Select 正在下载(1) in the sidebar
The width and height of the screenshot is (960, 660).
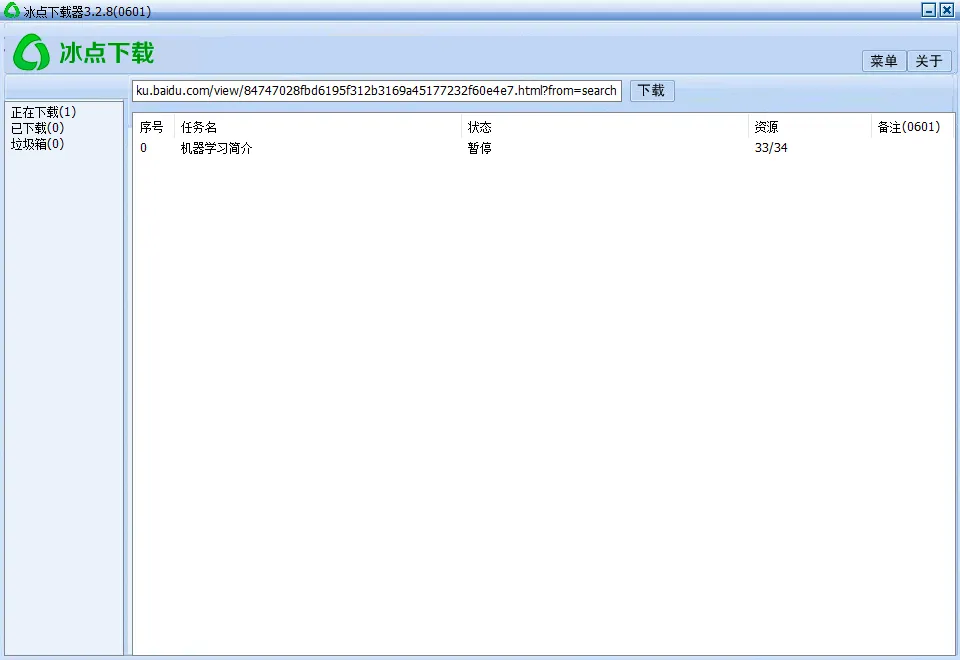(x=43, y=112)
